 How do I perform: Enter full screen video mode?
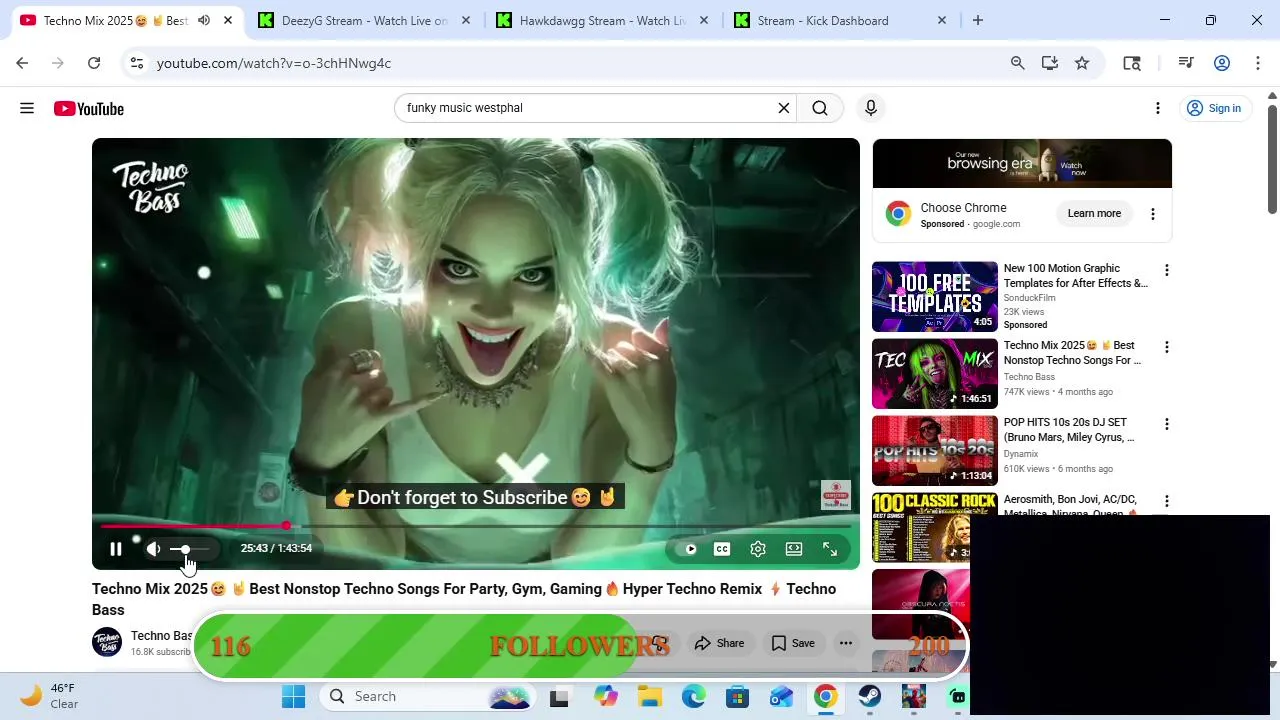click(x=830, y=549)
